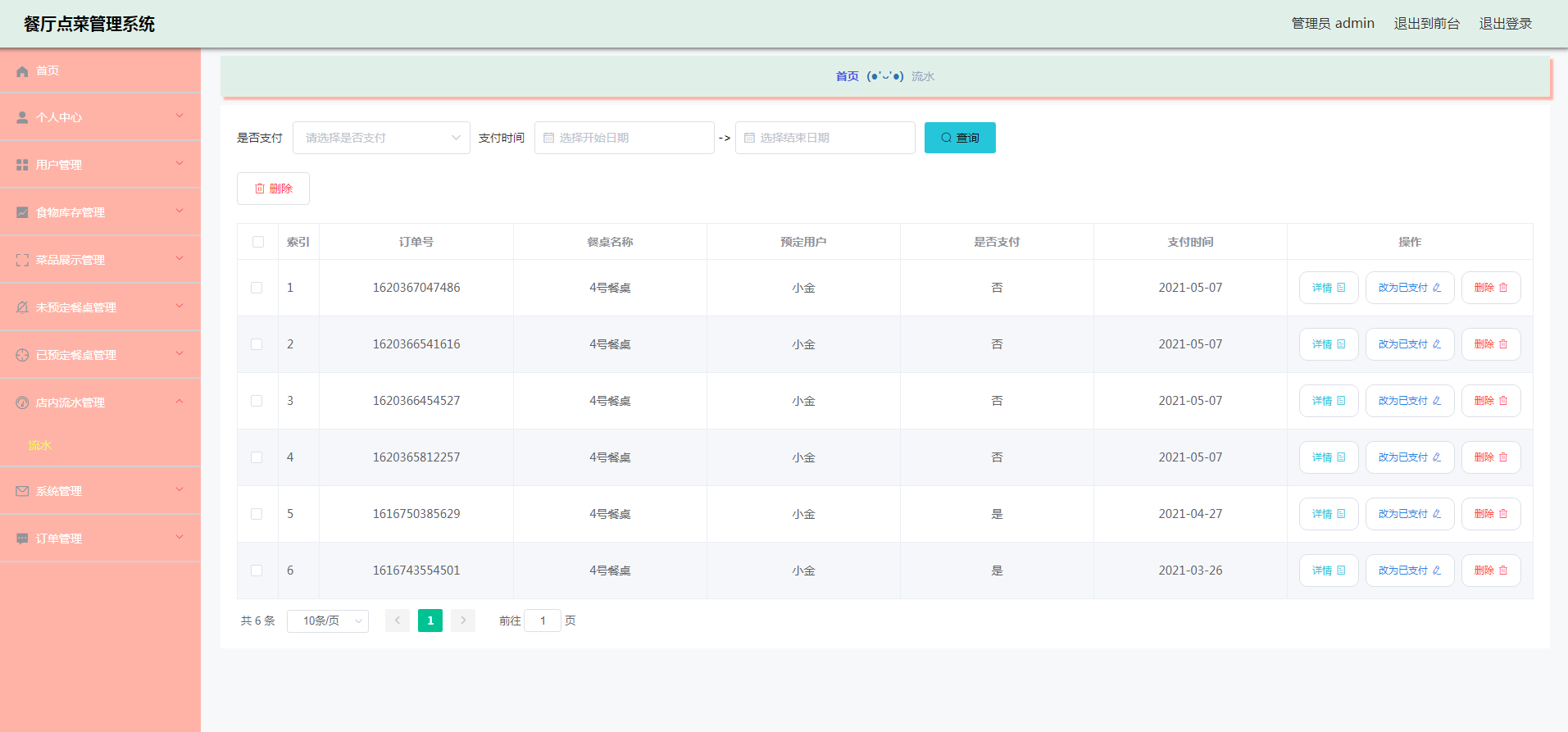Image resolution: width=1568 pixels, height=732 pixels.
Task: Click the calendar icon in start date field
Action: click(549, 138)
